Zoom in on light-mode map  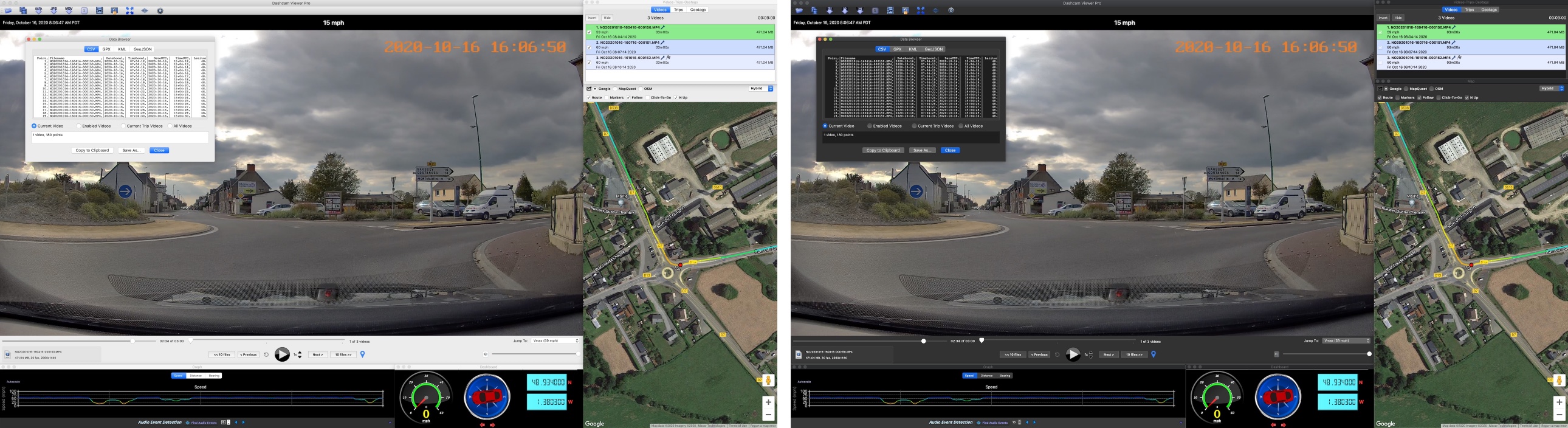coord(768,402)
